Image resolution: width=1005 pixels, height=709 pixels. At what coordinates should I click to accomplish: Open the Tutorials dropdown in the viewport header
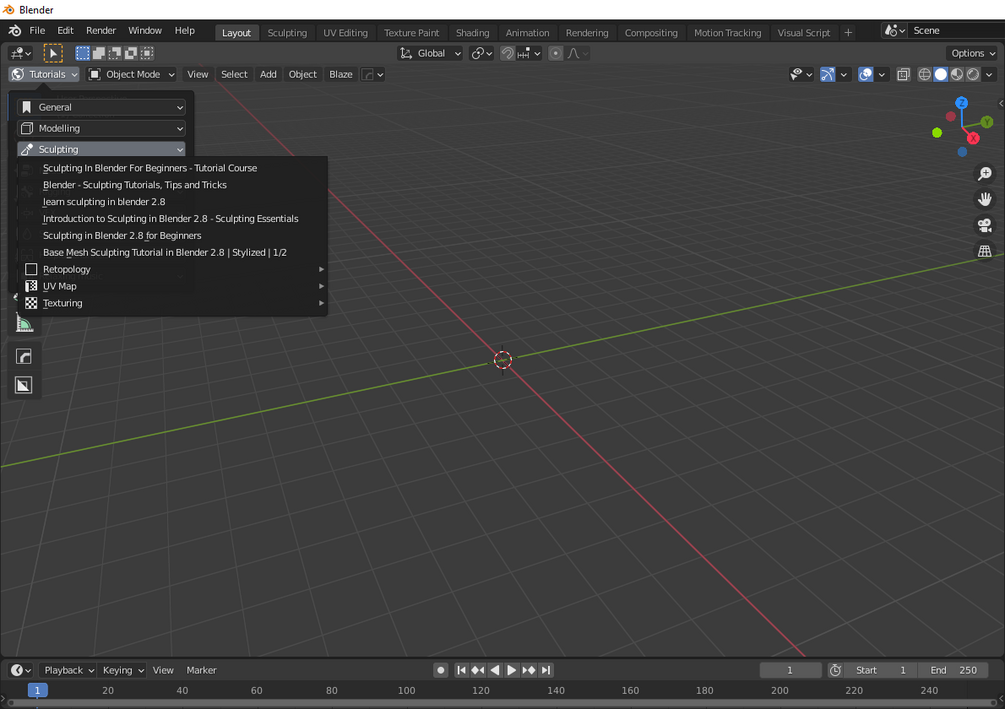coord(44,74)
